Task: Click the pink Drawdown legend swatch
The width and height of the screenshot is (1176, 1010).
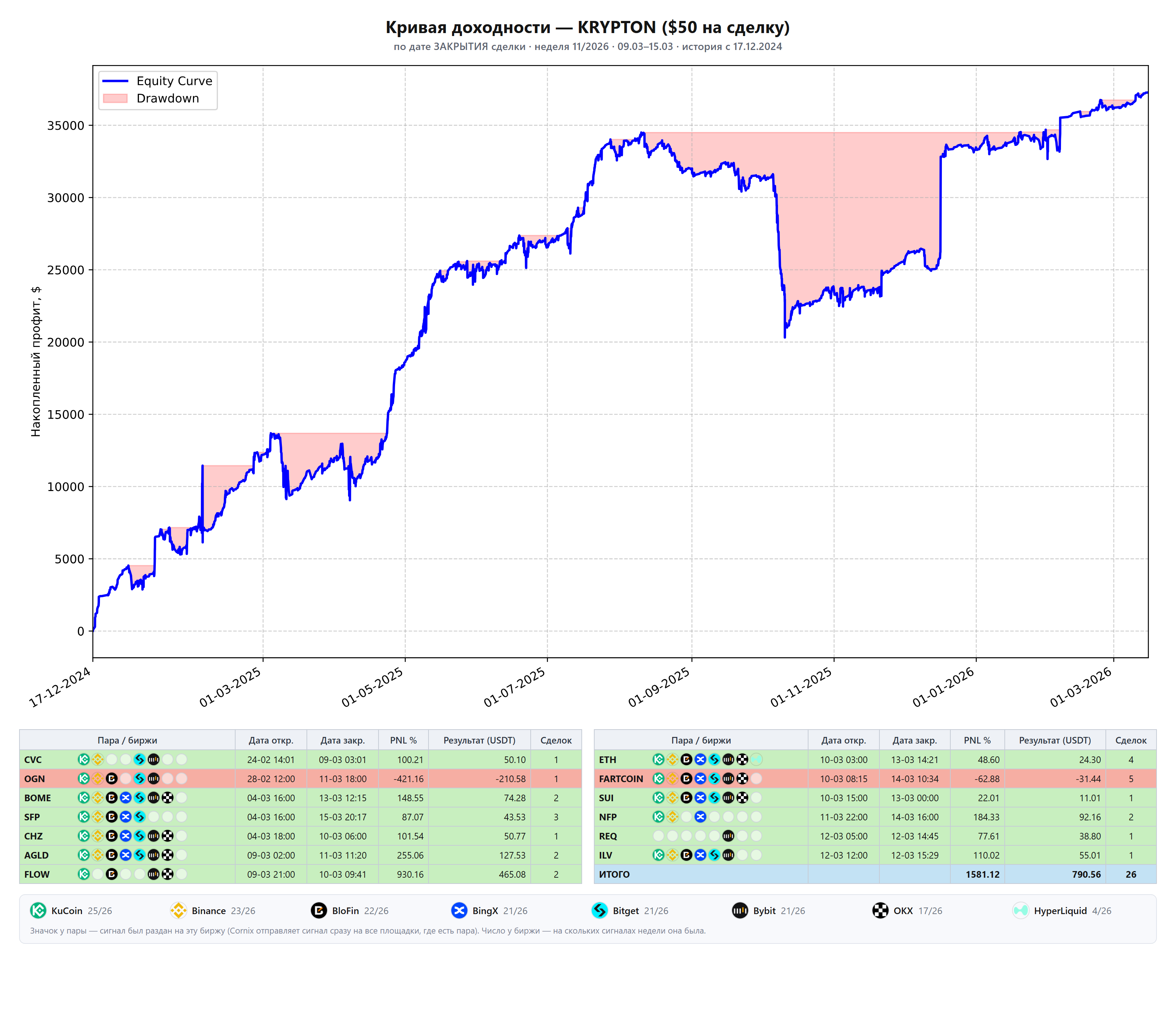Action: point(115,98)
